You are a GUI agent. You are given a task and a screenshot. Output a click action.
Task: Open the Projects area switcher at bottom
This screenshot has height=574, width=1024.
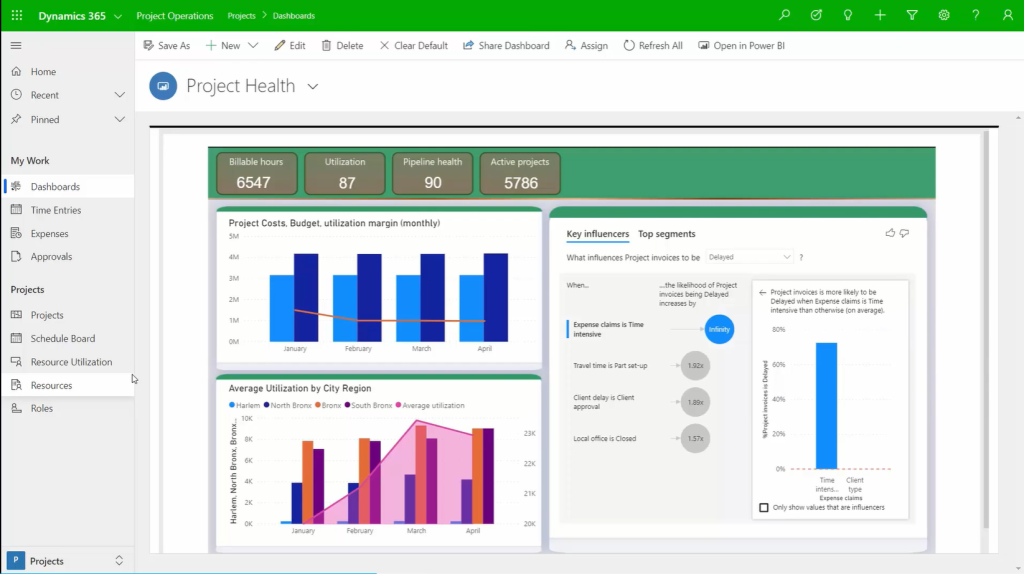[x=67, y=561]
